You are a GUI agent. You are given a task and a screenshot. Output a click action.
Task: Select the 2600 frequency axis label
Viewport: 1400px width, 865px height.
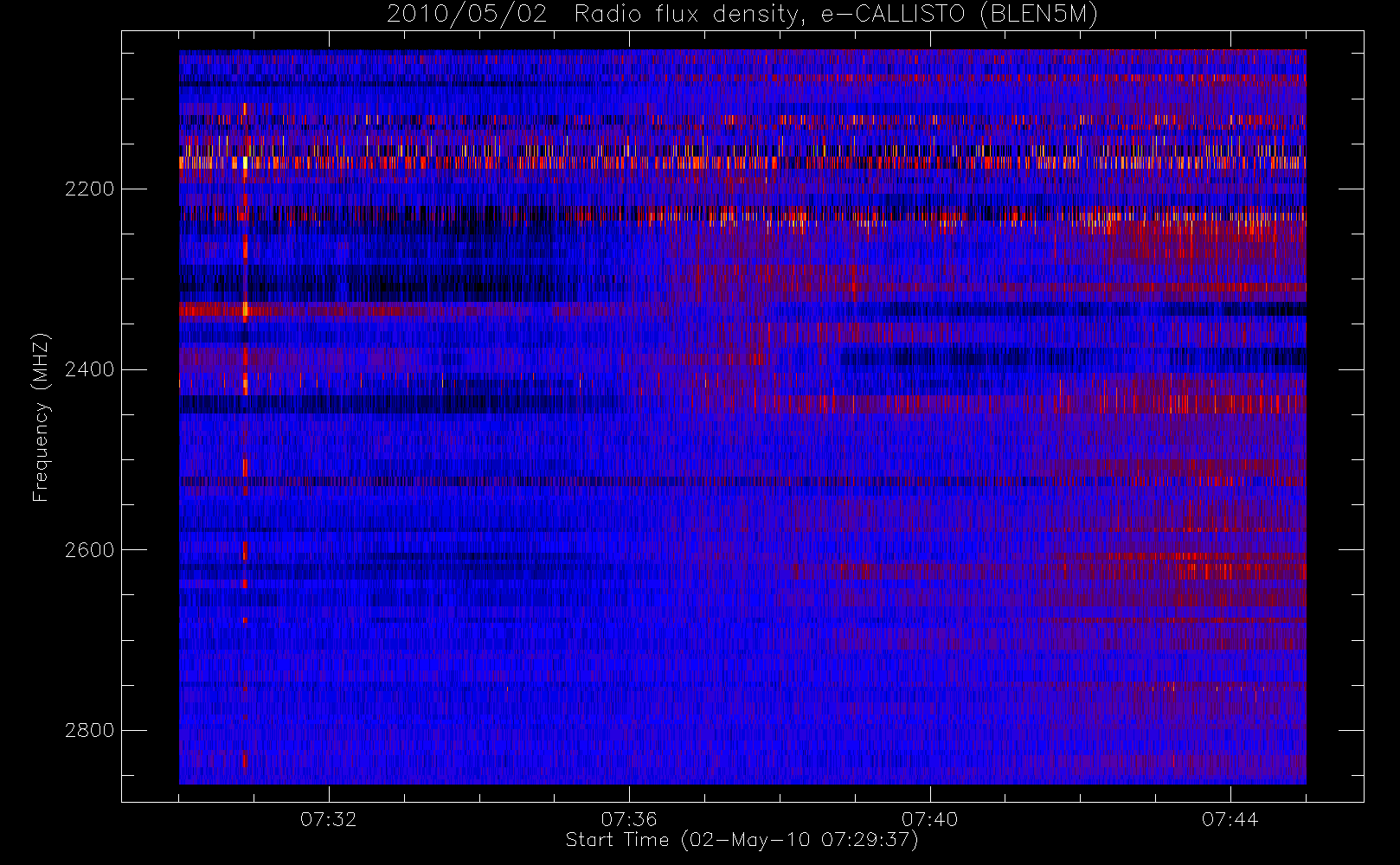click(x=89, y=550)
